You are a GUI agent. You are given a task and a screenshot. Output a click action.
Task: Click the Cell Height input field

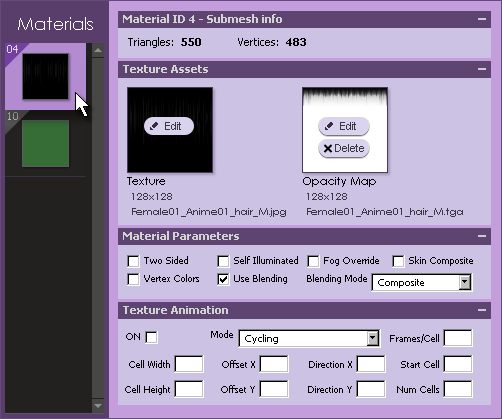click(189, 389)
